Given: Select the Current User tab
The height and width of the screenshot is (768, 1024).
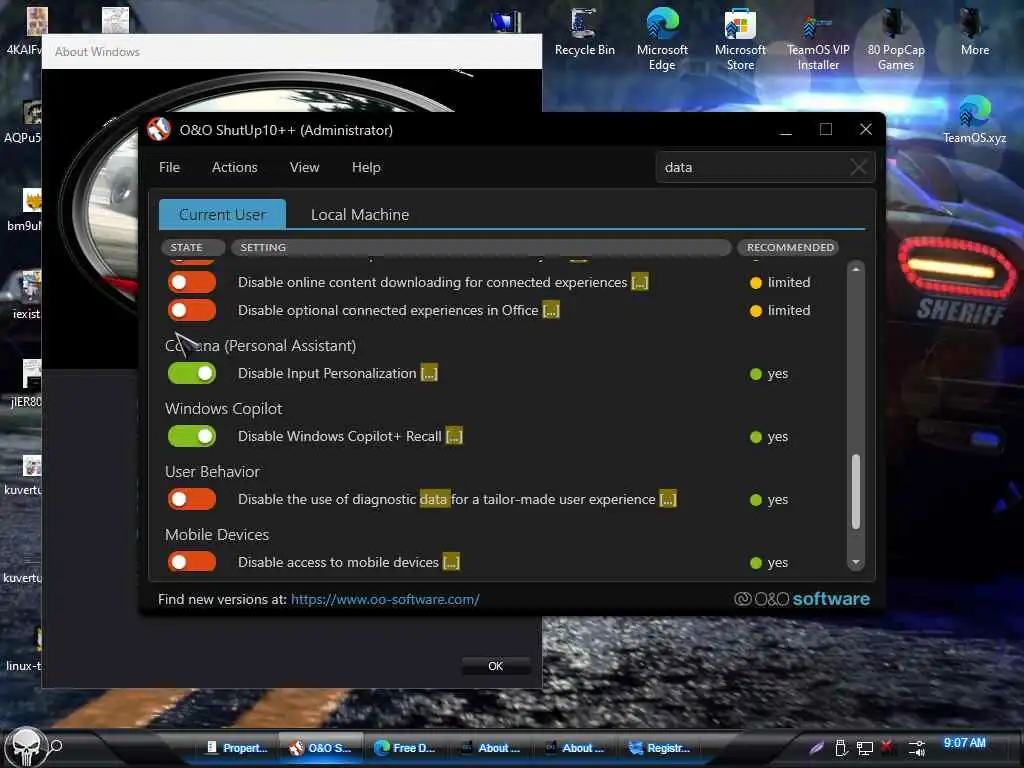Looking at the screenshot, I should click(222, 214).
